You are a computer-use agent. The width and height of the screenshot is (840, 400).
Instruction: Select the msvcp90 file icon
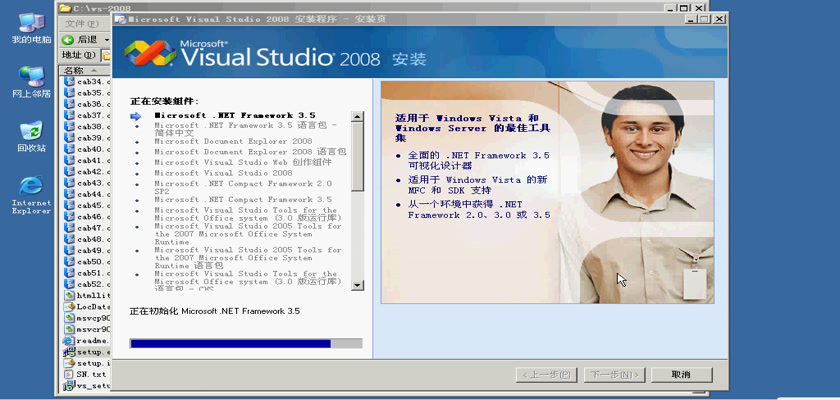click(x=70, y=318)
